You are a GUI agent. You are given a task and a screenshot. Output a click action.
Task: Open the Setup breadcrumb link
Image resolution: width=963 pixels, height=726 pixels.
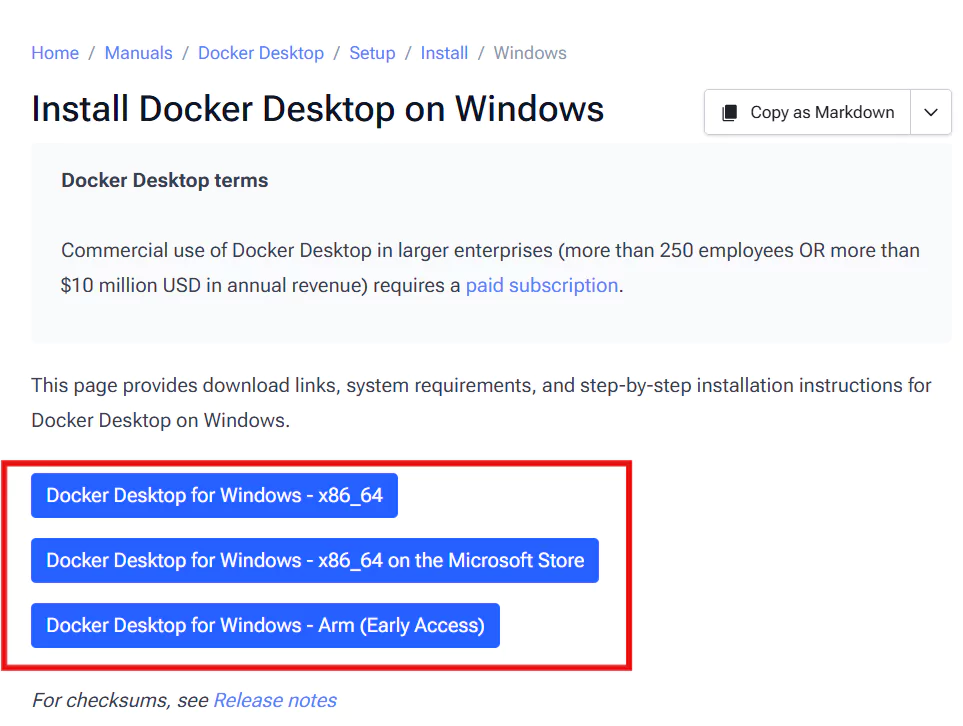click(x=372, y=53)
